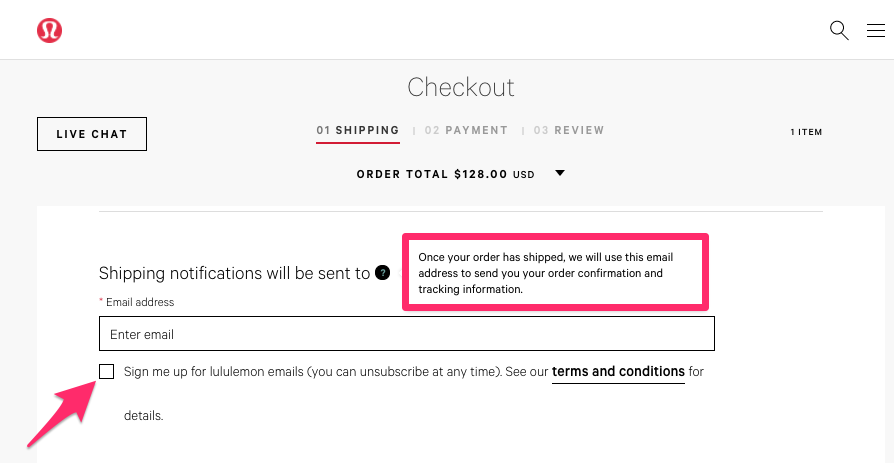Click the lululemon logo icon
894x463 pixels.
[50, 30]
